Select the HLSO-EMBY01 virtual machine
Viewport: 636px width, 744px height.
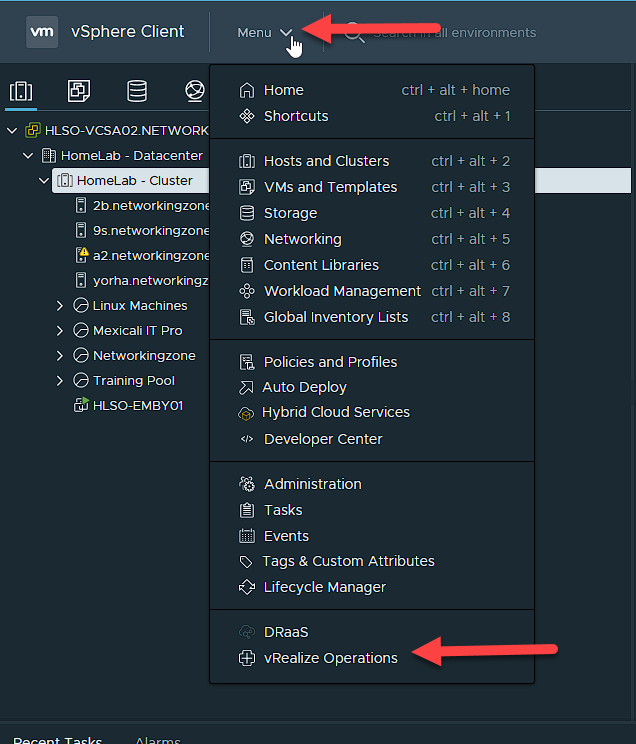(x=137, y=406)
